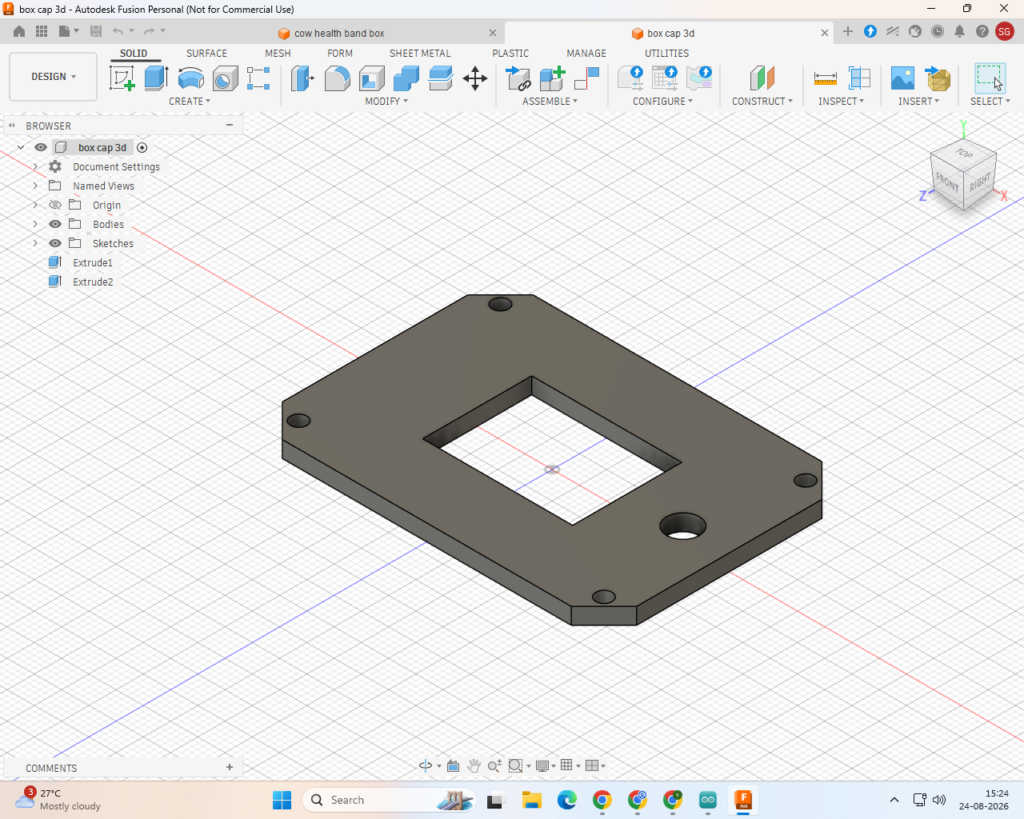Image resolution: width=1024 pixels, height=819 pixels.
Task: Expand the Sketches folder
Action: coord(35,243)
